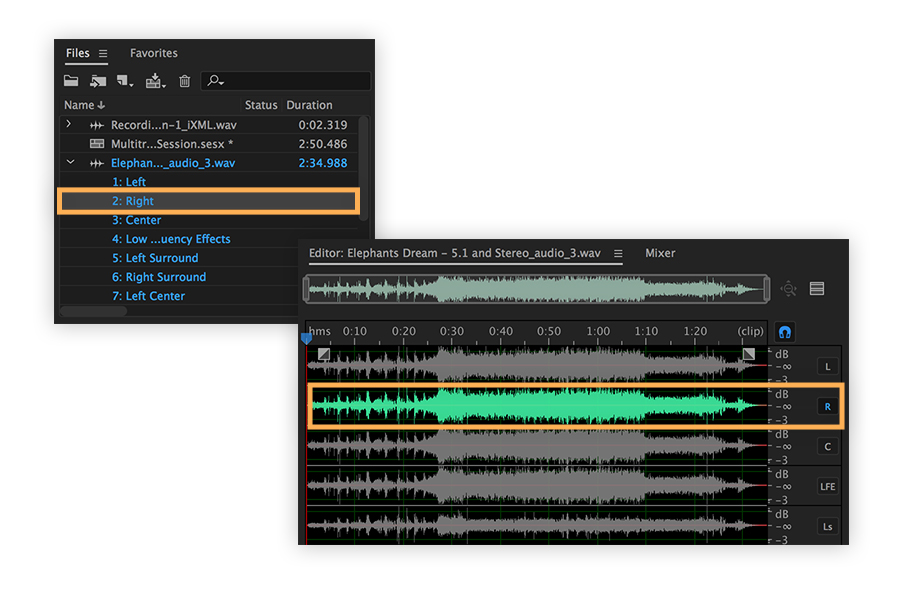
Task: Click the blue headphones monitoring icon
Action: [785, 331]
